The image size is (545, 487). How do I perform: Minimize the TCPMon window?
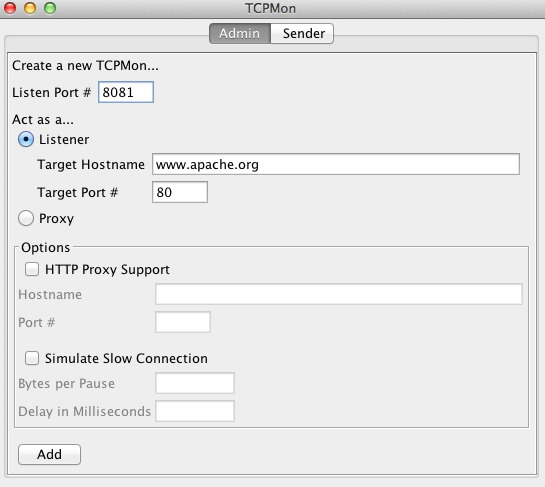(30, 8)
